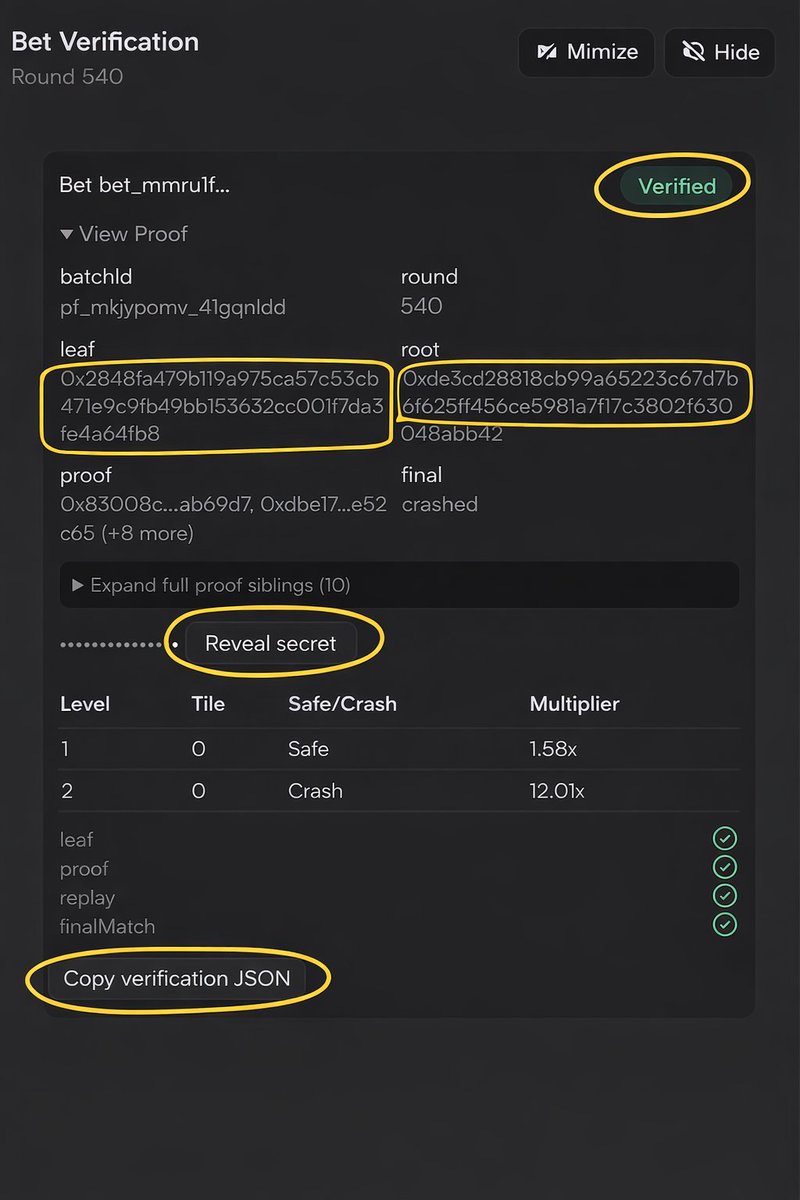Click the Mimize button

pos(586,52)
